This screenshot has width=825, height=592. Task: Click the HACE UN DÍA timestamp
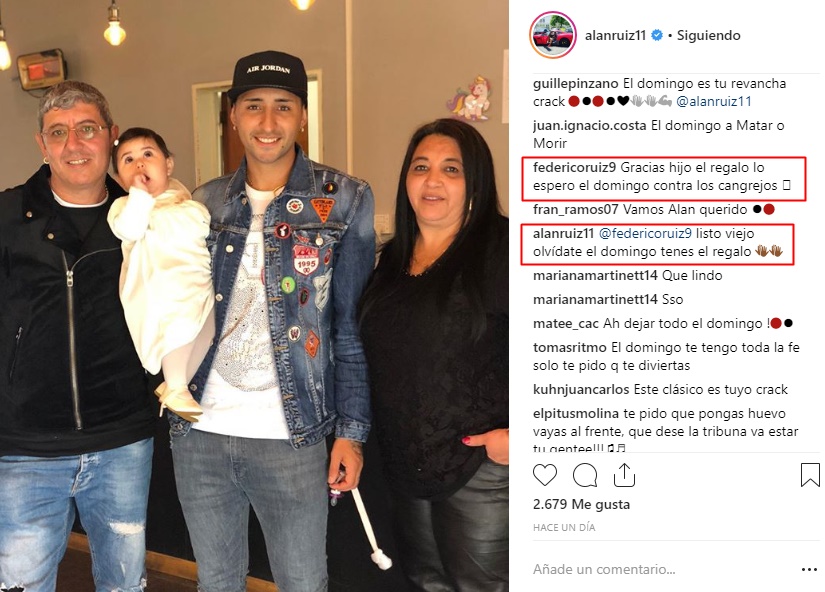(x=564, y=527)
